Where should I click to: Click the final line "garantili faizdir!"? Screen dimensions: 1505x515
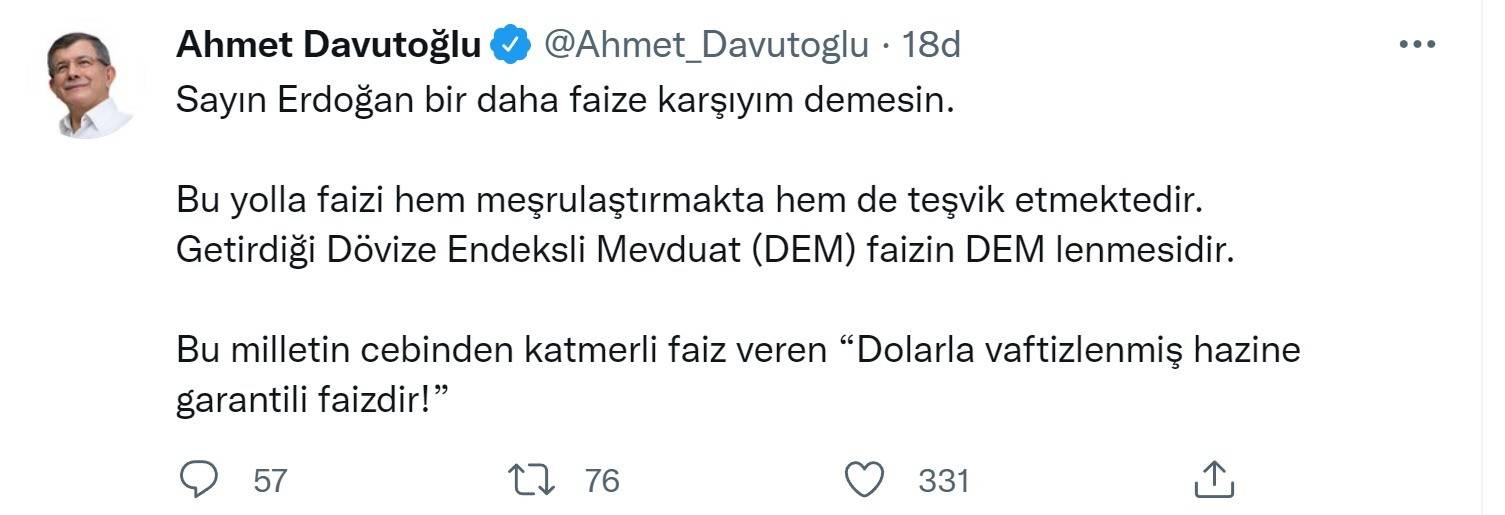[x=310, y=400]
